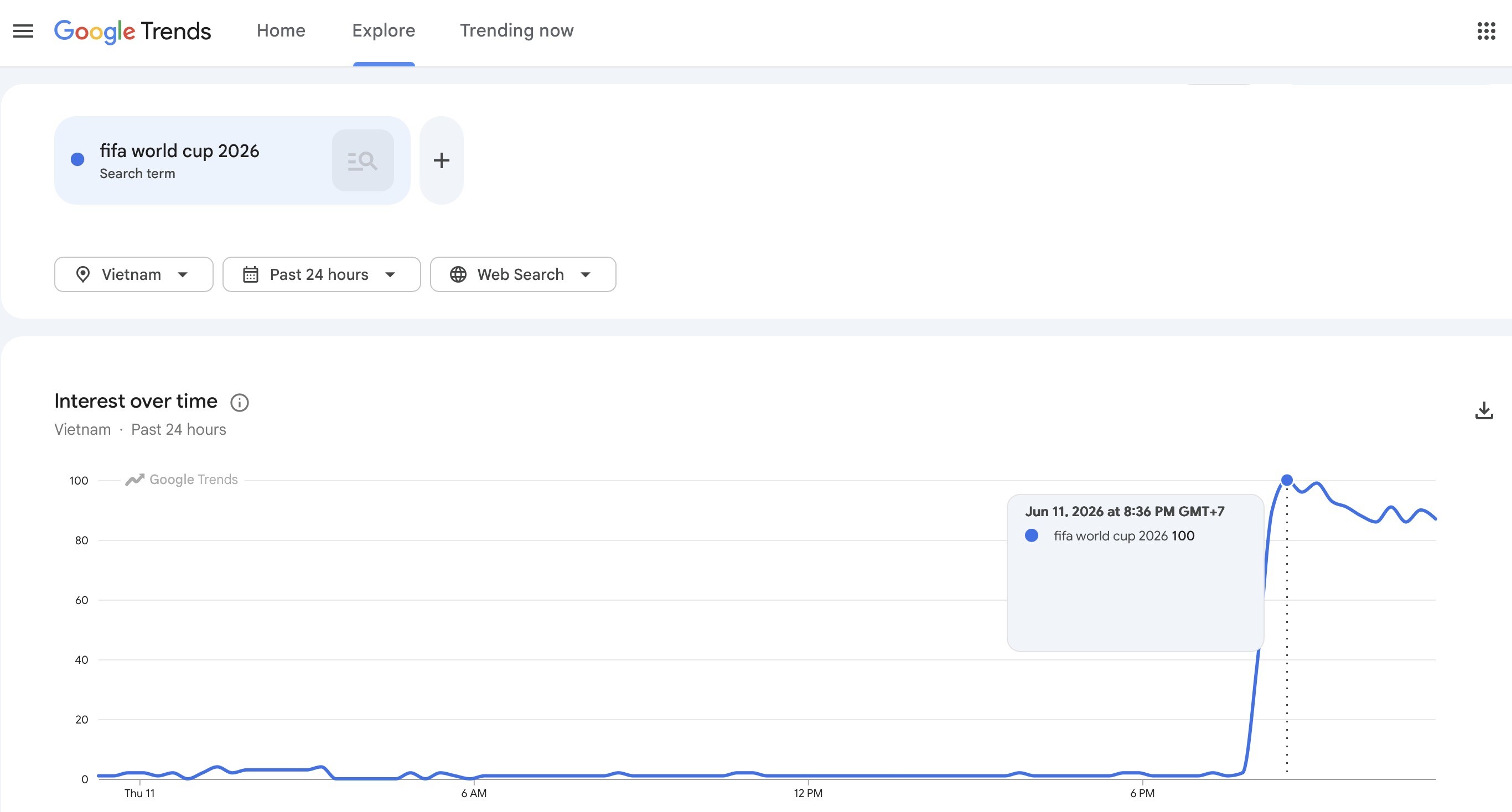Image resolution: width=1512 pixels, height=812 pixels.
Task: Add a comparison term with plus button
Action: click(442, 160)
